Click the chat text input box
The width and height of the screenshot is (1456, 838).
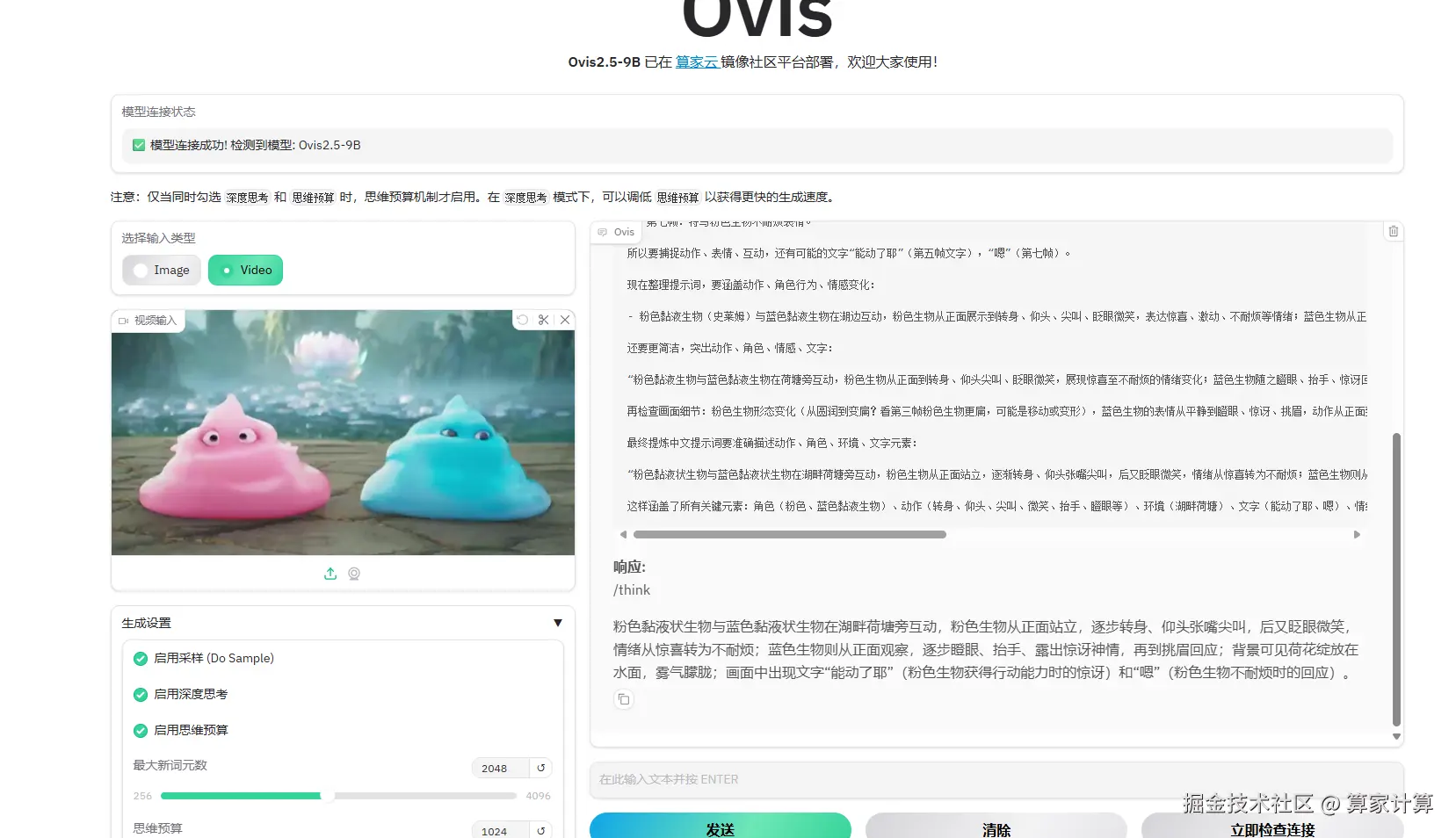point(996,779)
